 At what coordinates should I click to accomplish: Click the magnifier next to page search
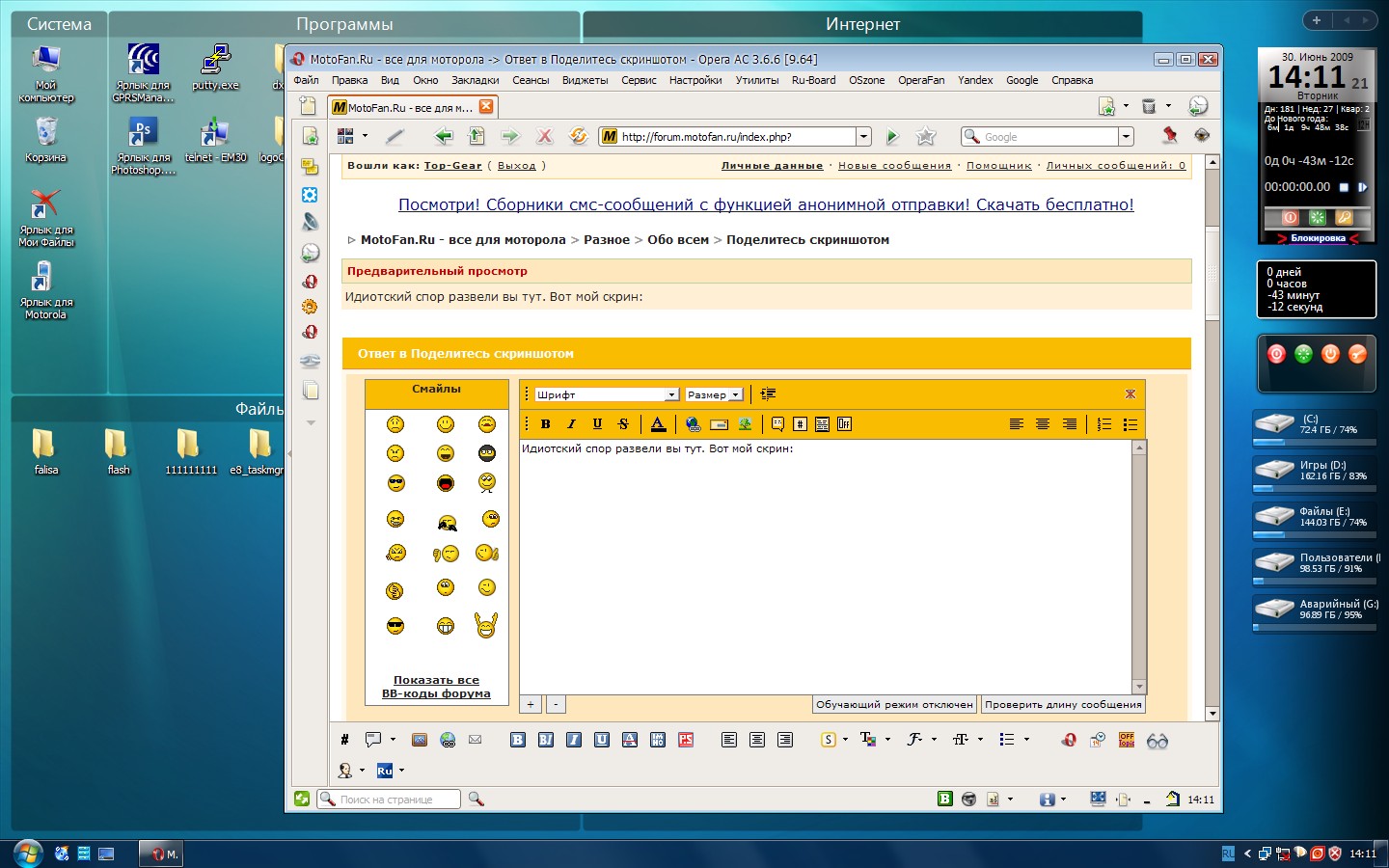[476, 799]
